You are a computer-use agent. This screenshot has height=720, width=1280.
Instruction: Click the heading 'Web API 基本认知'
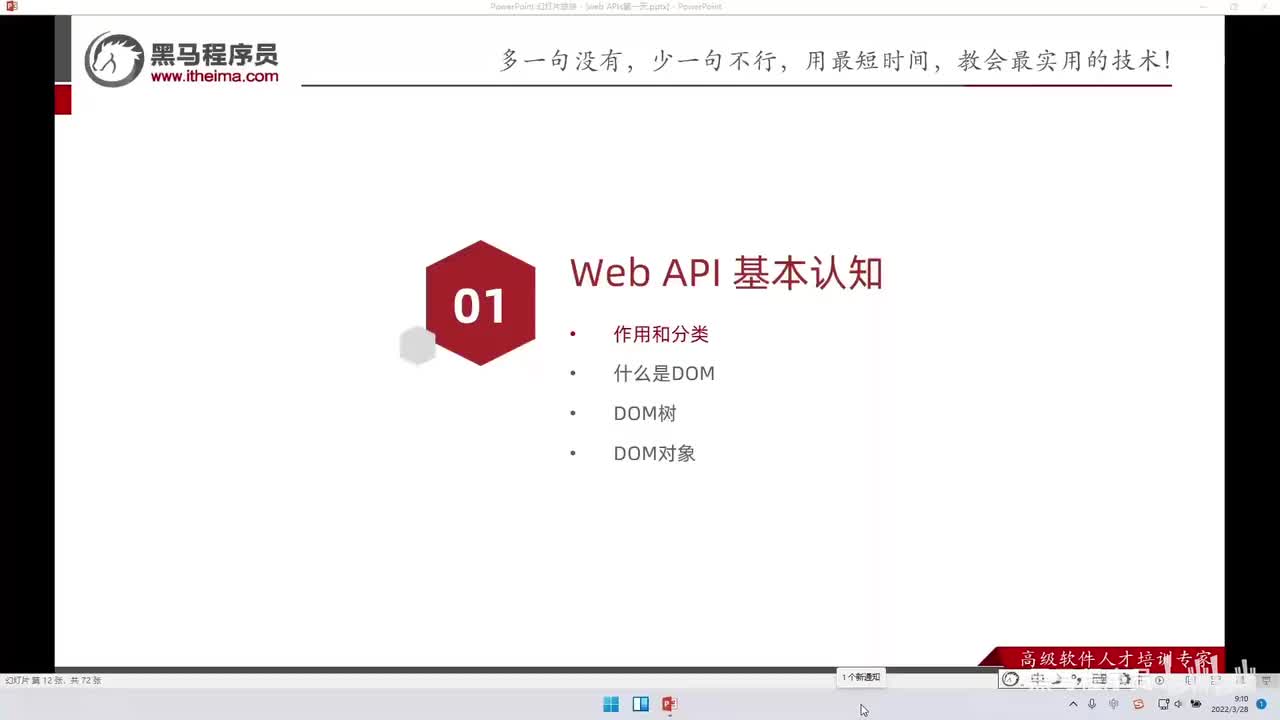coord(726,273)
